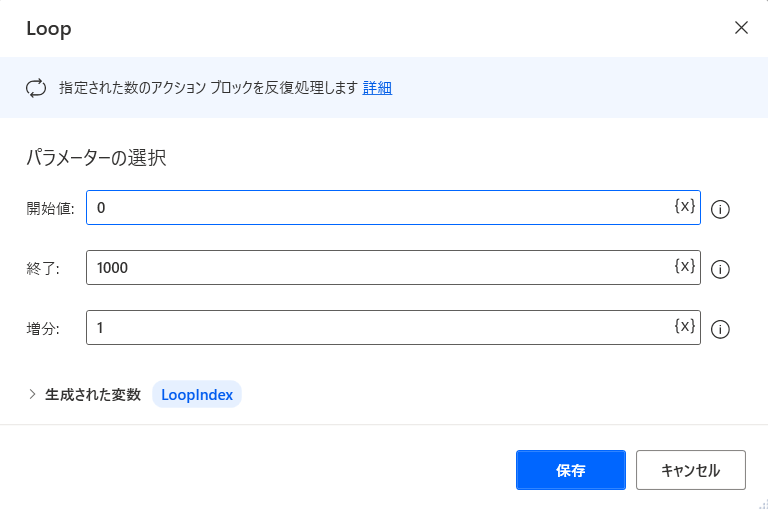
Task: Click the 生成された変数 section label
Action: point(93,394)
